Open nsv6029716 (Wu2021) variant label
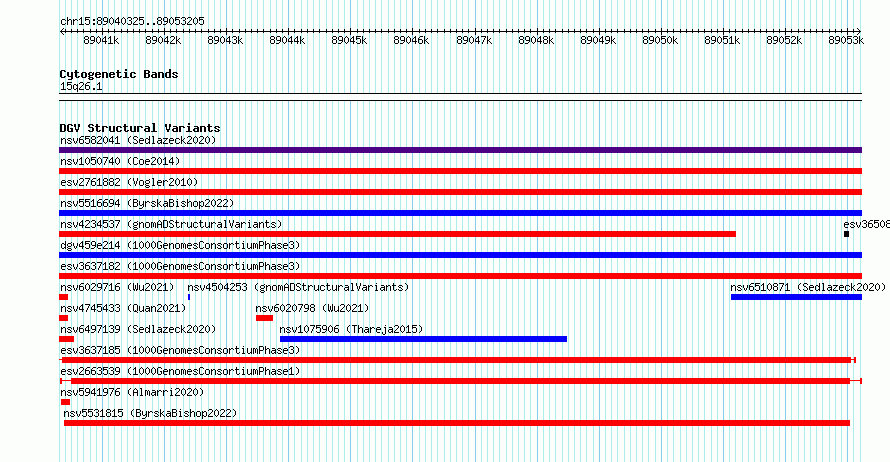 click(x=117, y=287)
